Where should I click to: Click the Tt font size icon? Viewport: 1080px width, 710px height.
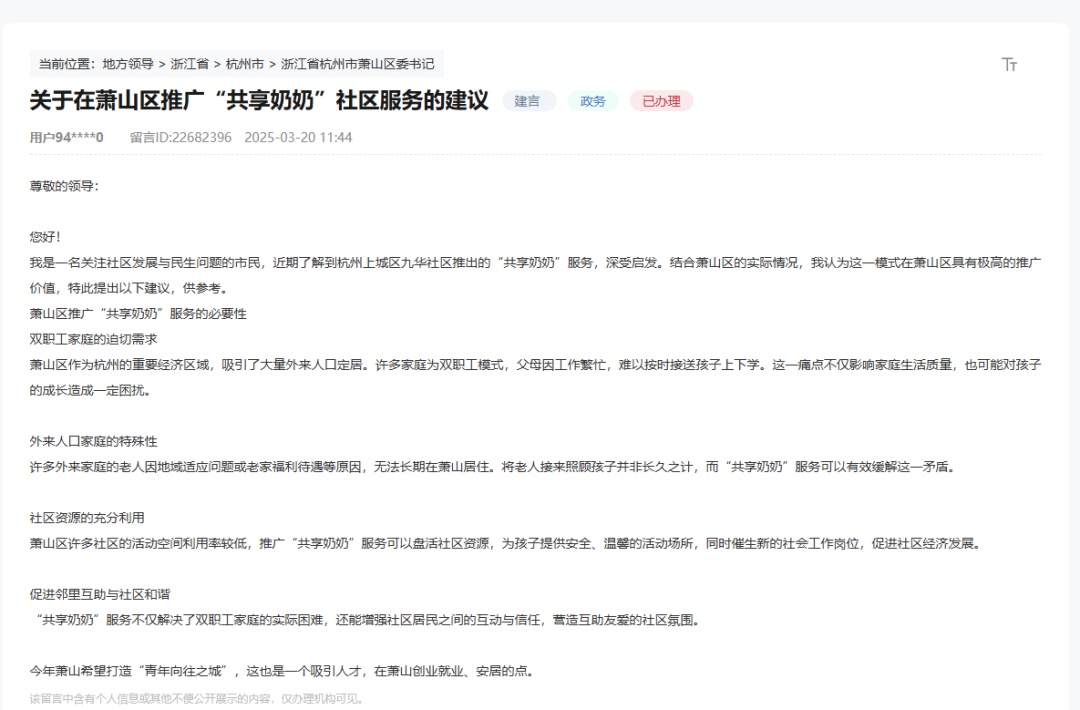point(1011,63)
